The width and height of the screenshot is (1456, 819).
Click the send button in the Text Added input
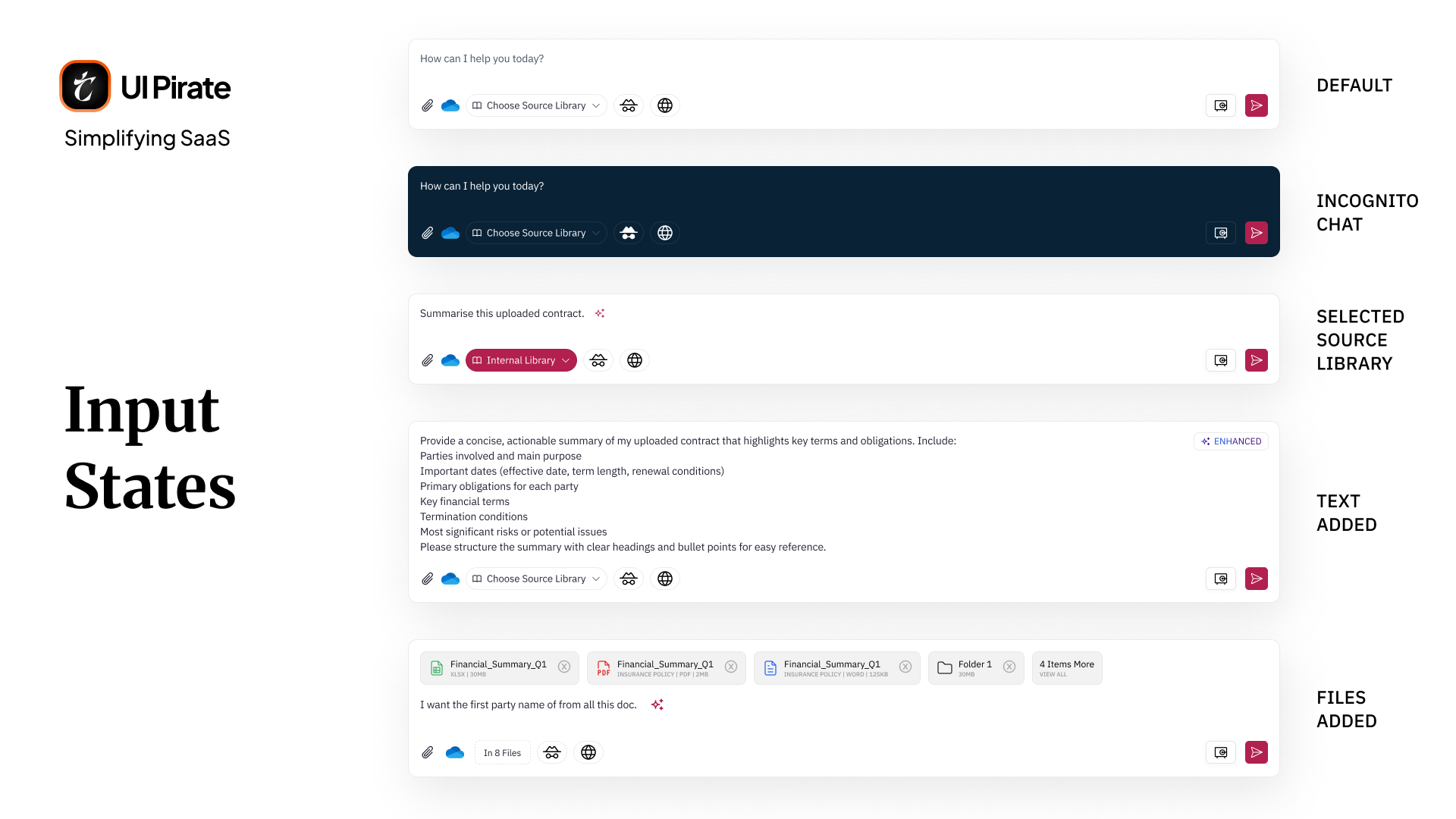[1257, 579]
